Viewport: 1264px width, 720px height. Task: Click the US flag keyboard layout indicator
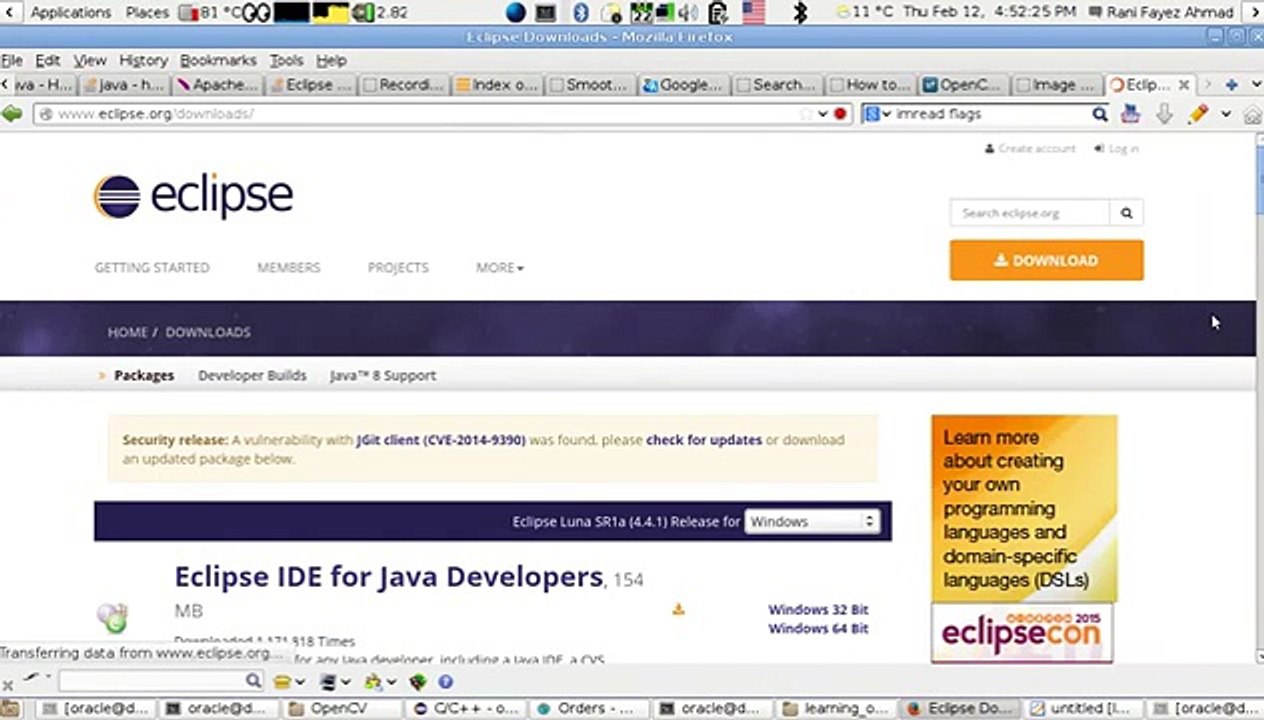[x=753, y=12]
